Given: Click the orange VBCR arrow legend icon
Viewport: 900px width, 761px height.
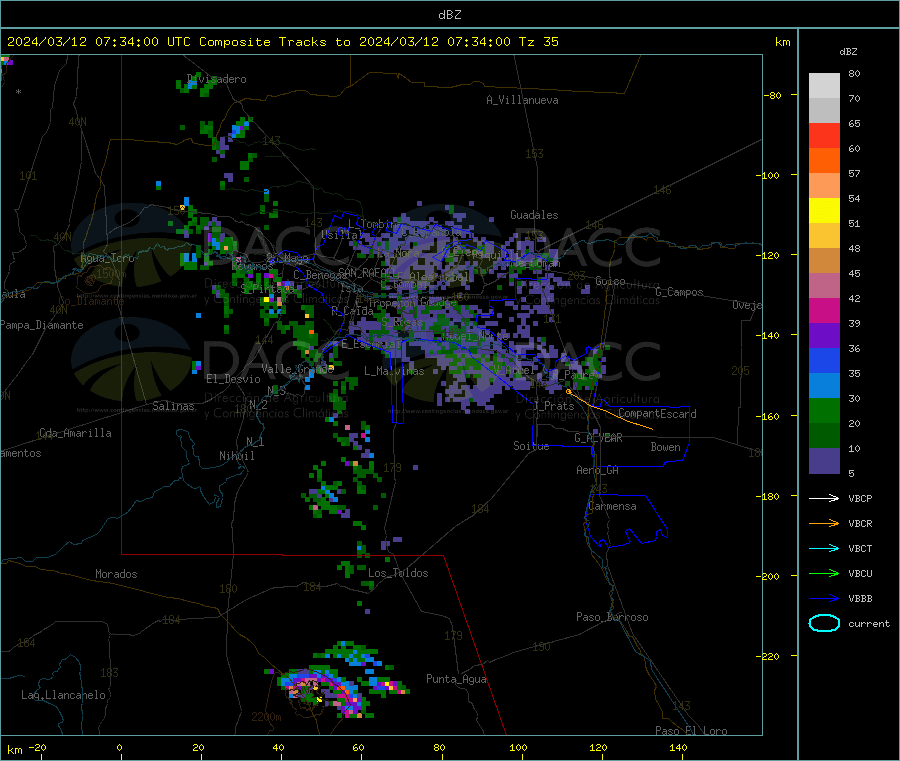Looking at the screenshot, I should [x=824, y=523].
